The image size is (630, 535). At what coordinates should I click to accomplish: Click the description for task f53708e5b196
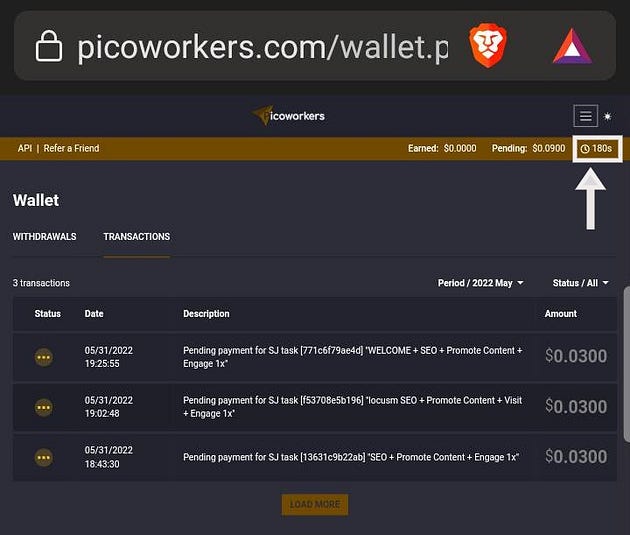(x=353, y=407)
